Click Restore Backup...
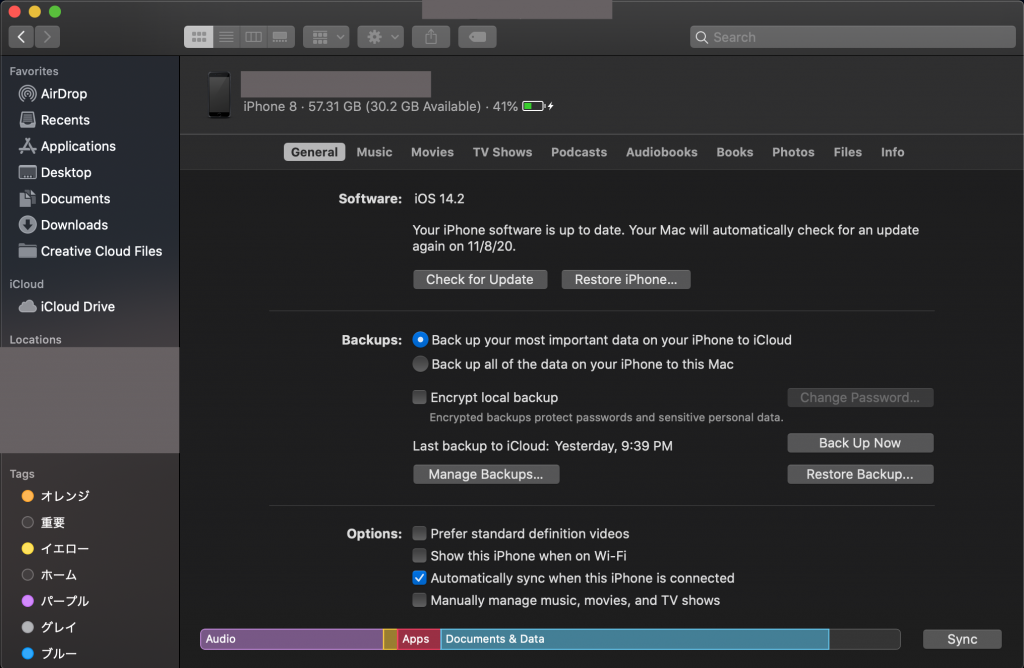The image size is (1024, 668). [860, 474]
